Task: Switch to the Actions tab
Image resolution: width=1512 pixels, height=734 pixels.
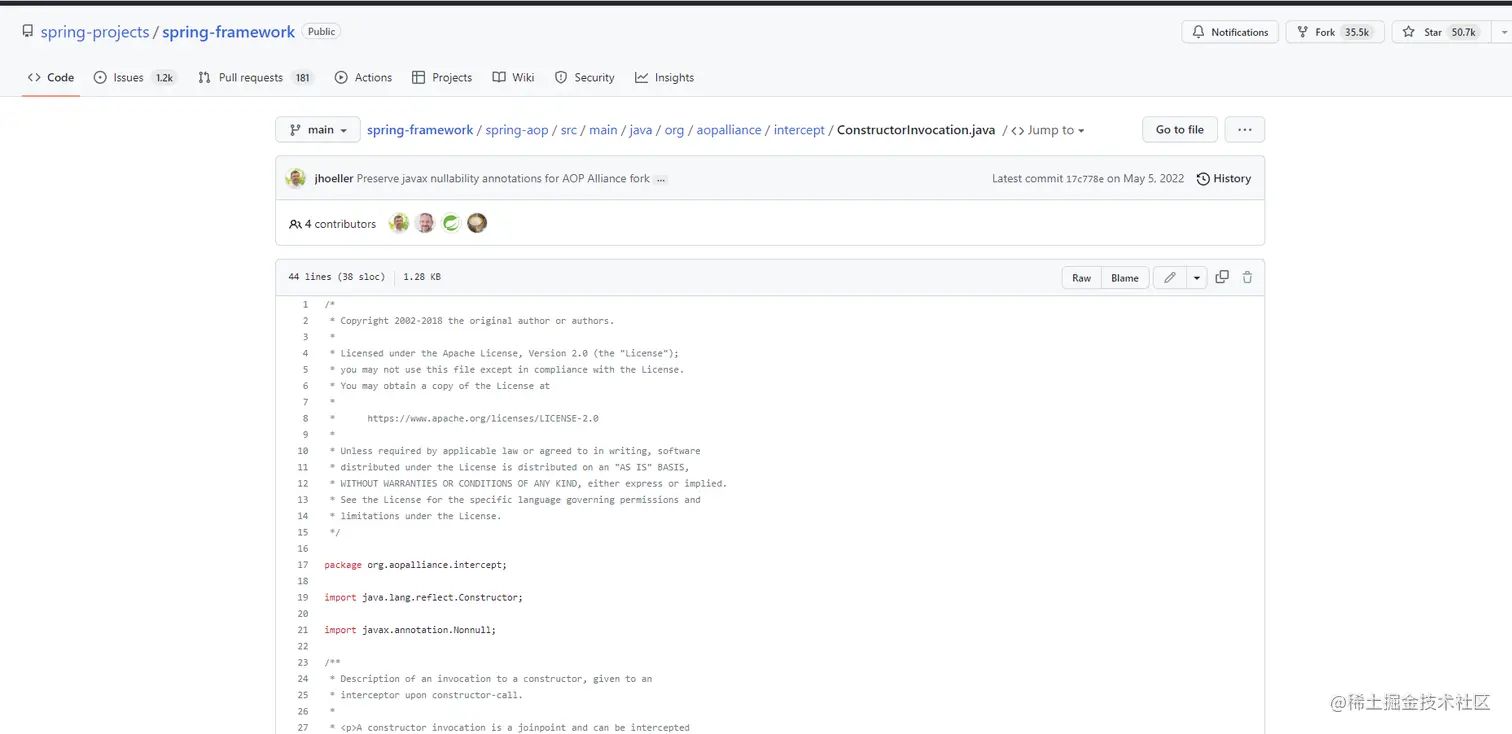Action: tap(363, 77)
